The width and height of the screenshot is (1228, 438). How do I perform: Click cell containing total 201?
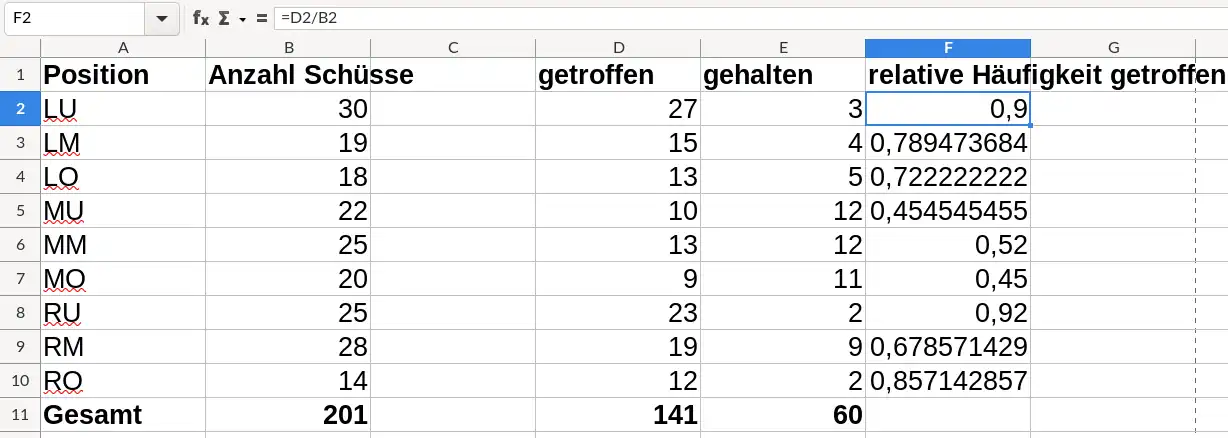(x=288, y=415)
